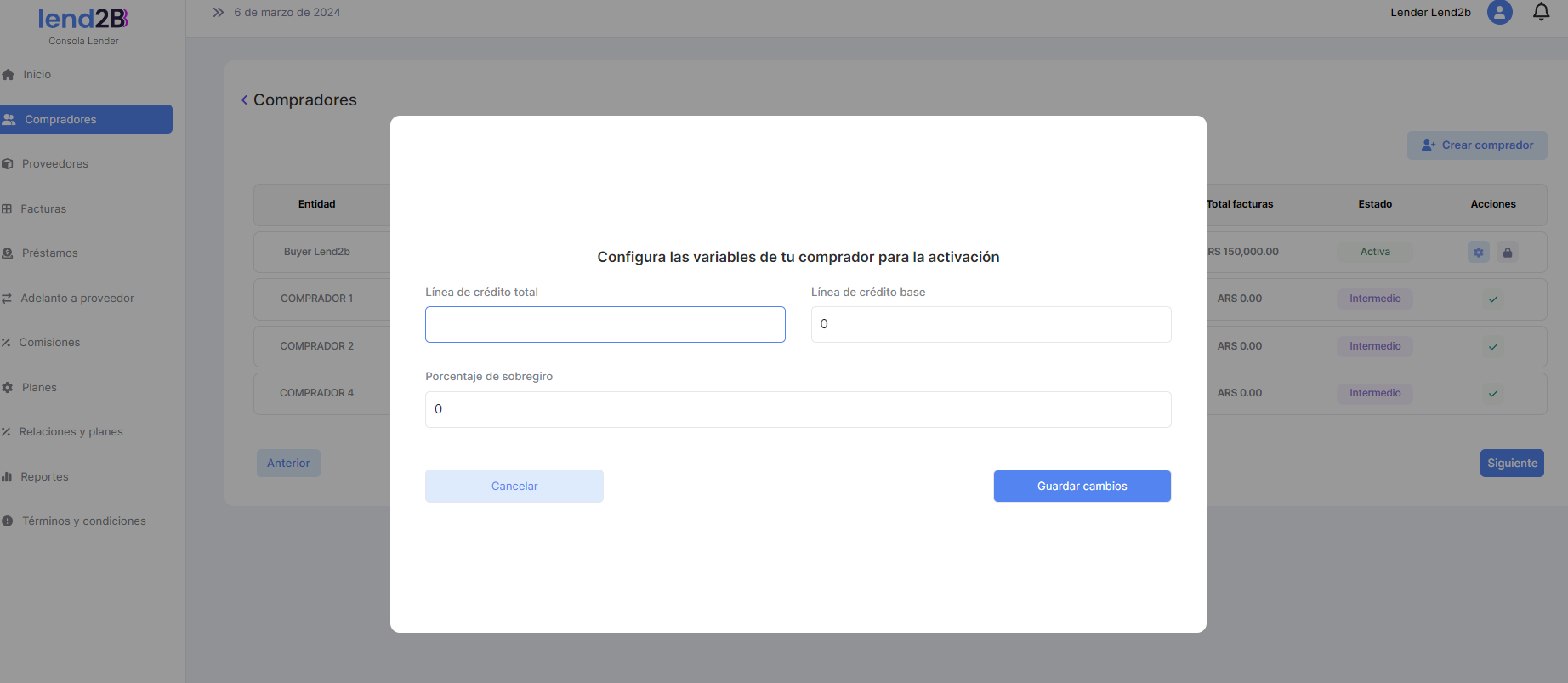Open Facturas from the sidebar
The height and width of the screenshot is (683, 1568).
coord(43,209)
